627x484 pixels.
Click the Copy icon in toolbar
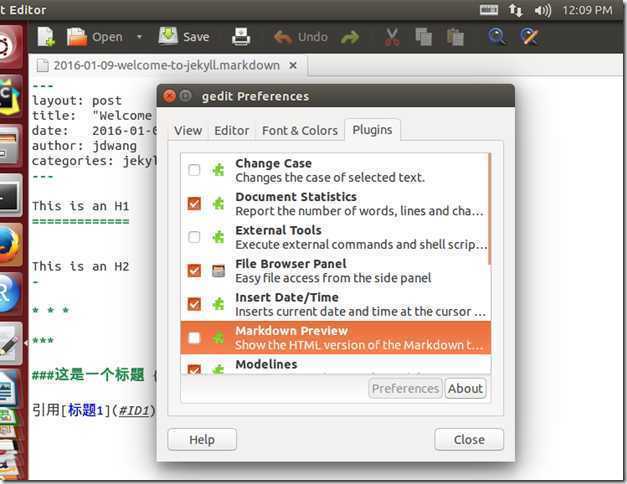coord(423,37)
